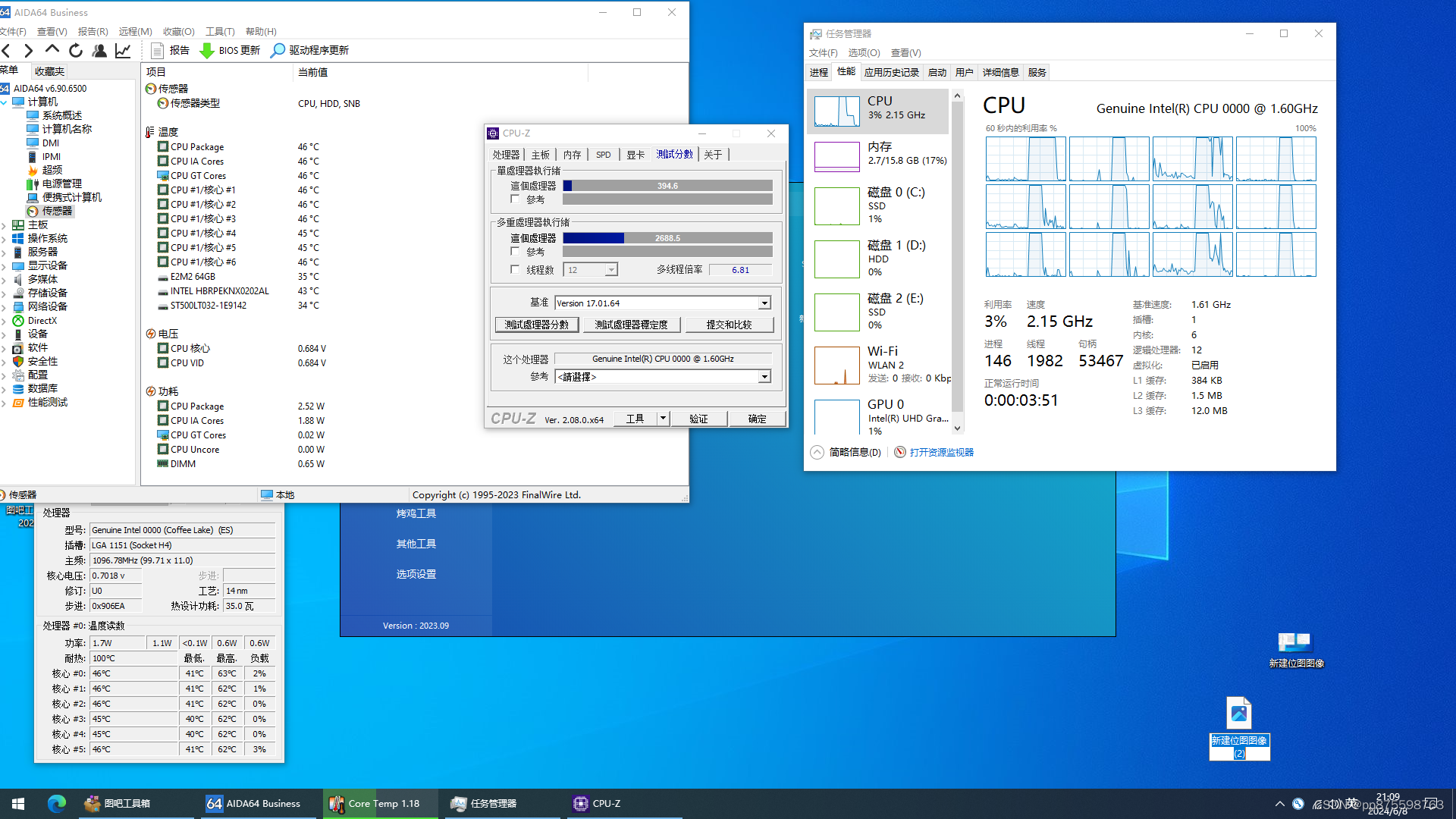Image resolution: width=1456 pixels, height=819 pixels.
Task: Click 这个处理器 name field in CPU-Z
Action: click(663, 359)
